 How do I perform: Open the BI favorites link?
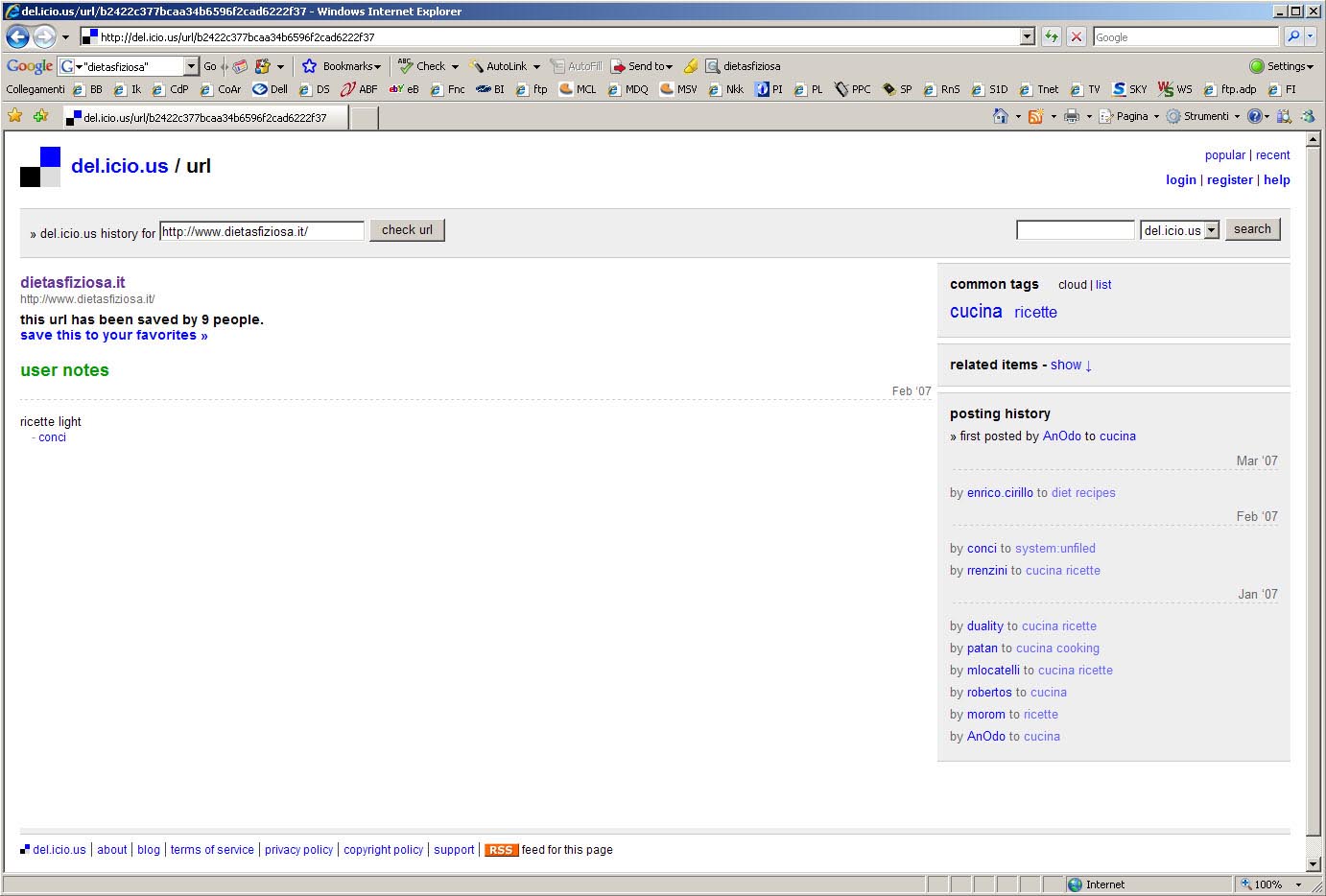tap(490, 89)
